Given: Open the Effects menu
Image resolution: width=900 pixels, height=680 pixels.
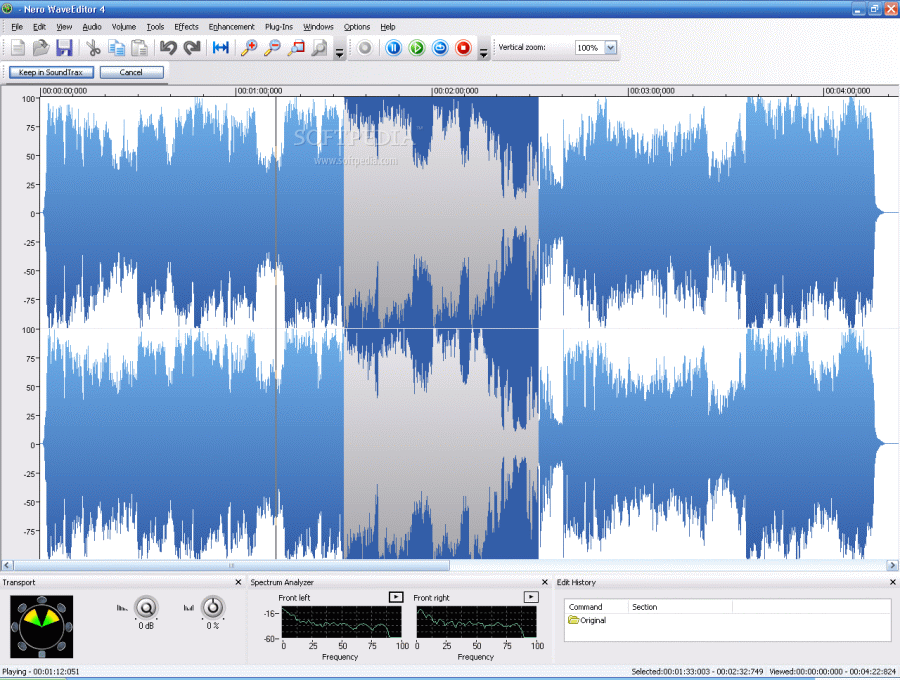Looking at the screenshot, I should [x=186, y=27].
